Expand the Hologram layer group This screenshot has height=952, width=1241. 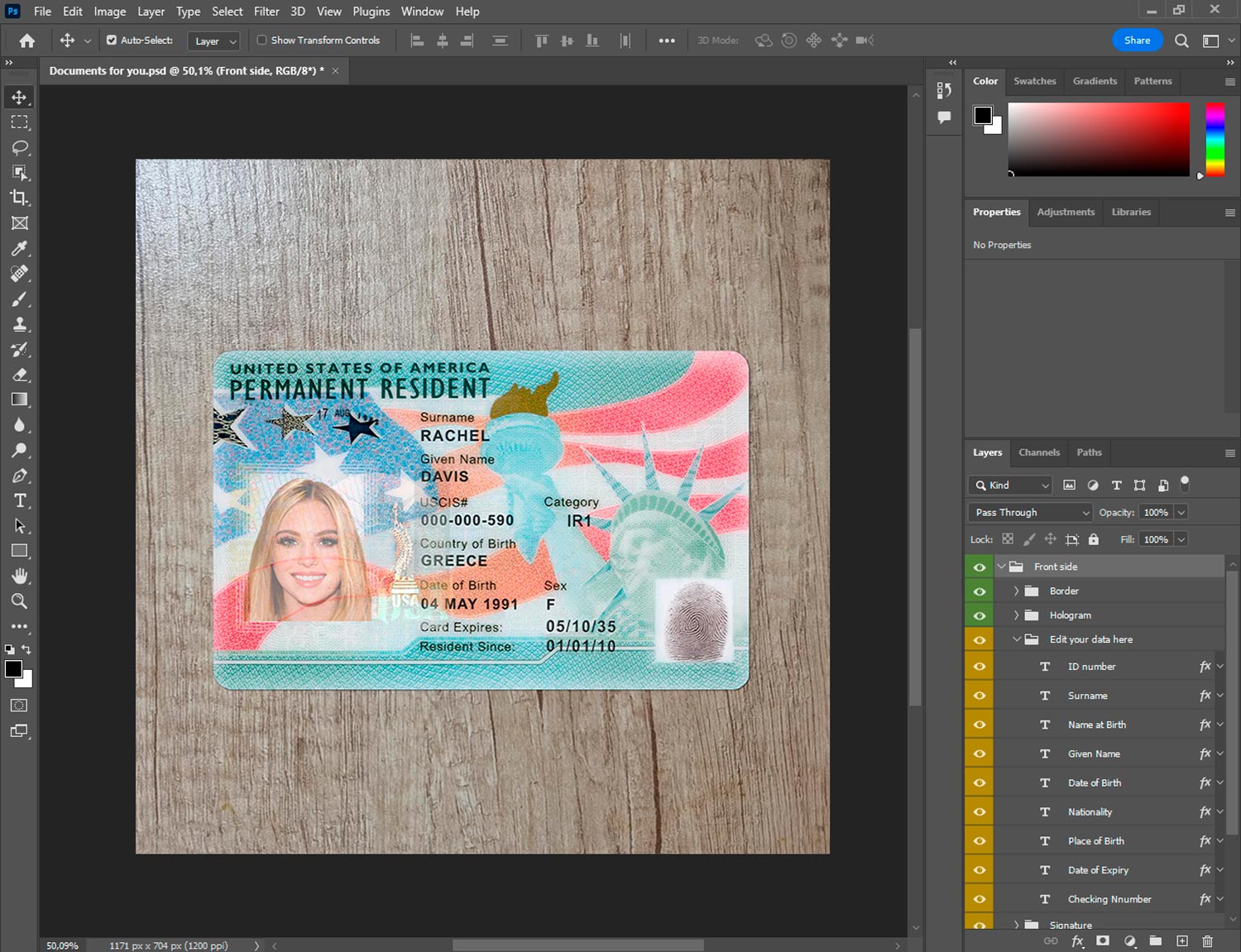click(1016, 615)
